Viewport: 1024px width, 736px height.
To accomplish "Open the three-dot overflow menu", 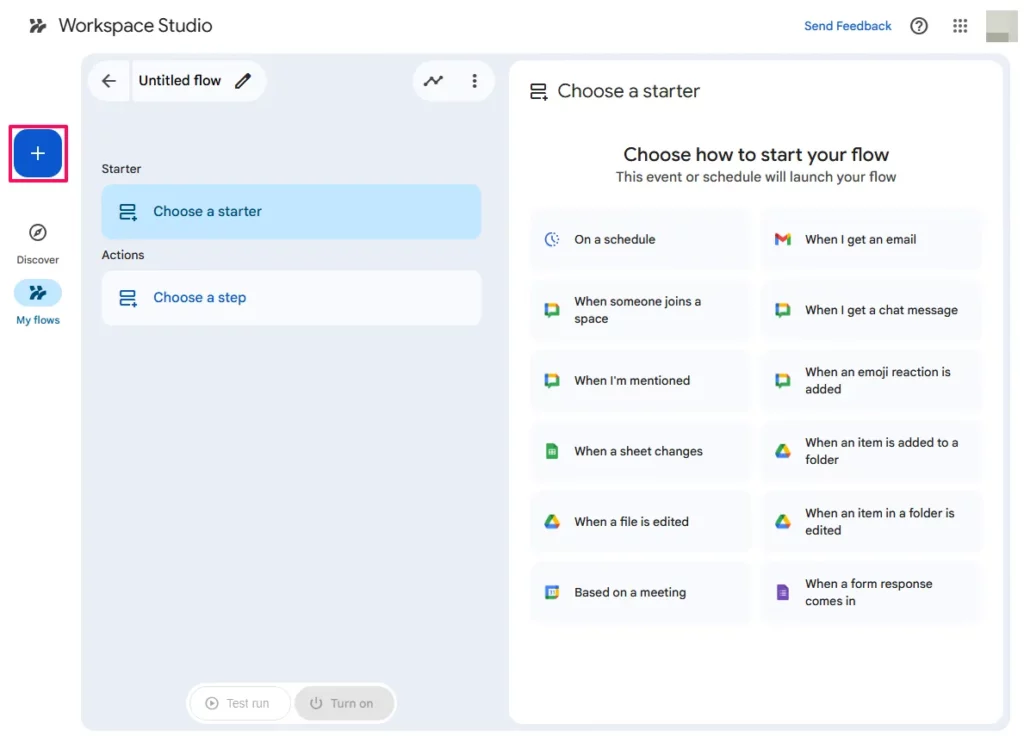I will click(475, 80).
